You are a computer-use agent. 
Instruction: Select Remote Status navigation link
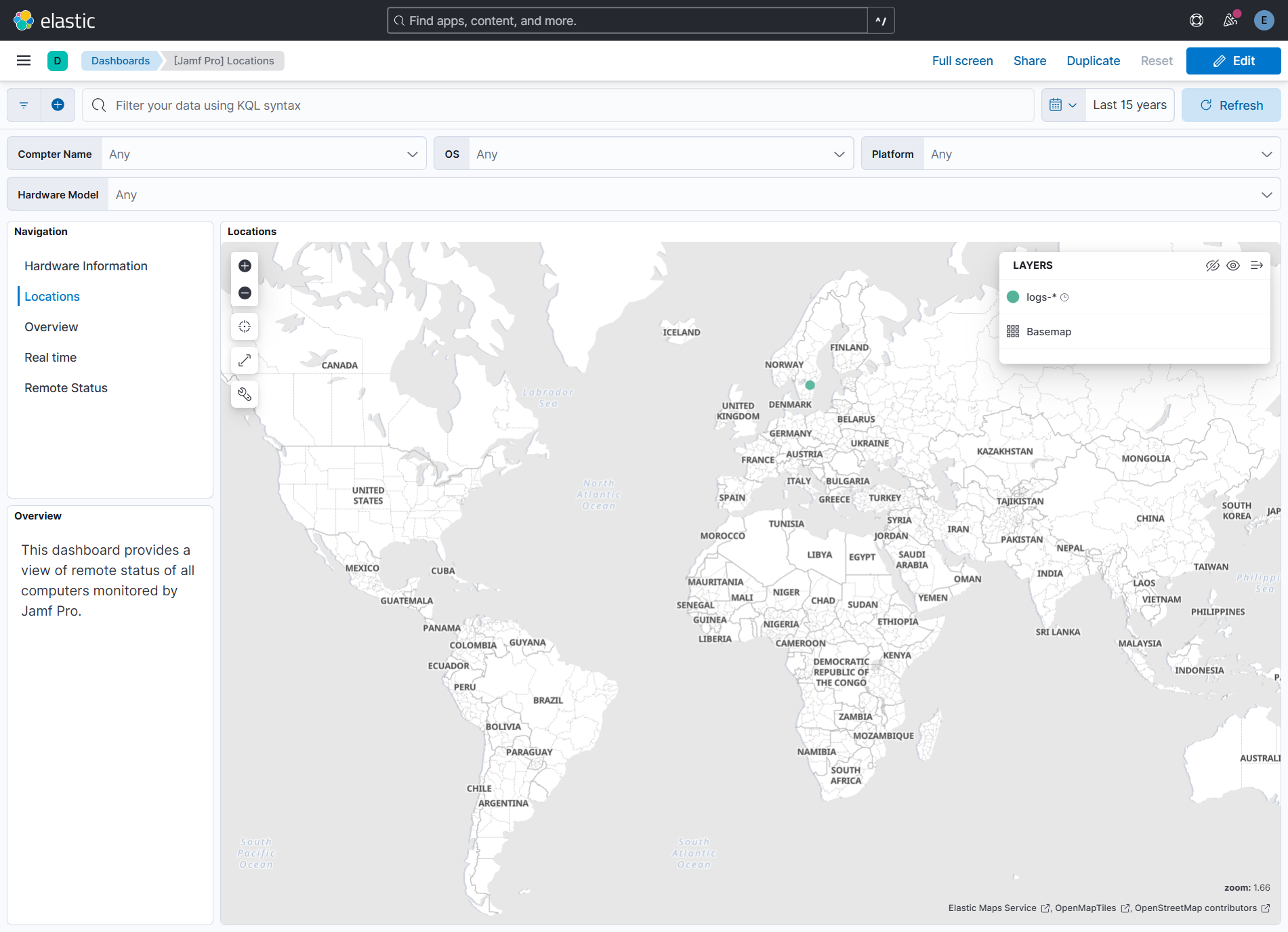tap(66, 388)
